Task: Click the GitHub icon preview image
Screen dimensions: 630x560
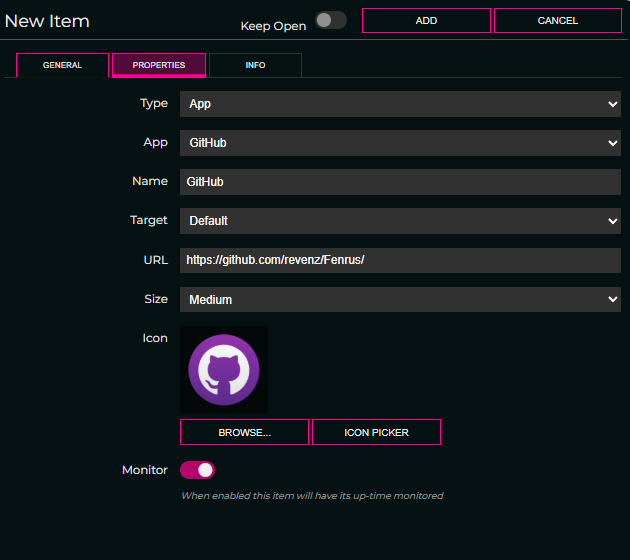Action: pyautogui.click(x=224, y=370)
